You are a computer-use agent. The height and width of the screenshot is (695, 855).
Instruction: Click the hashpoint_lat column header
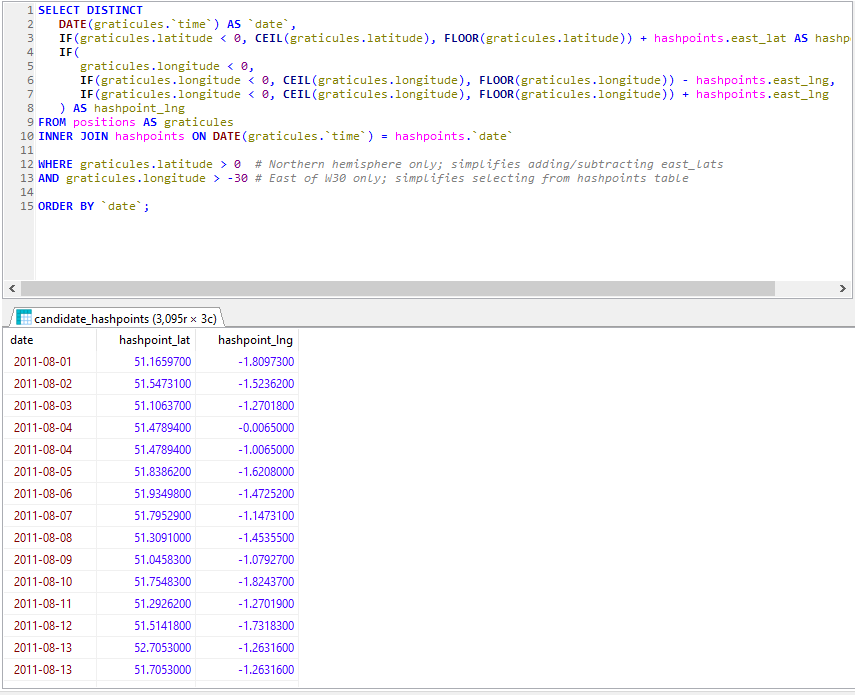154,340
